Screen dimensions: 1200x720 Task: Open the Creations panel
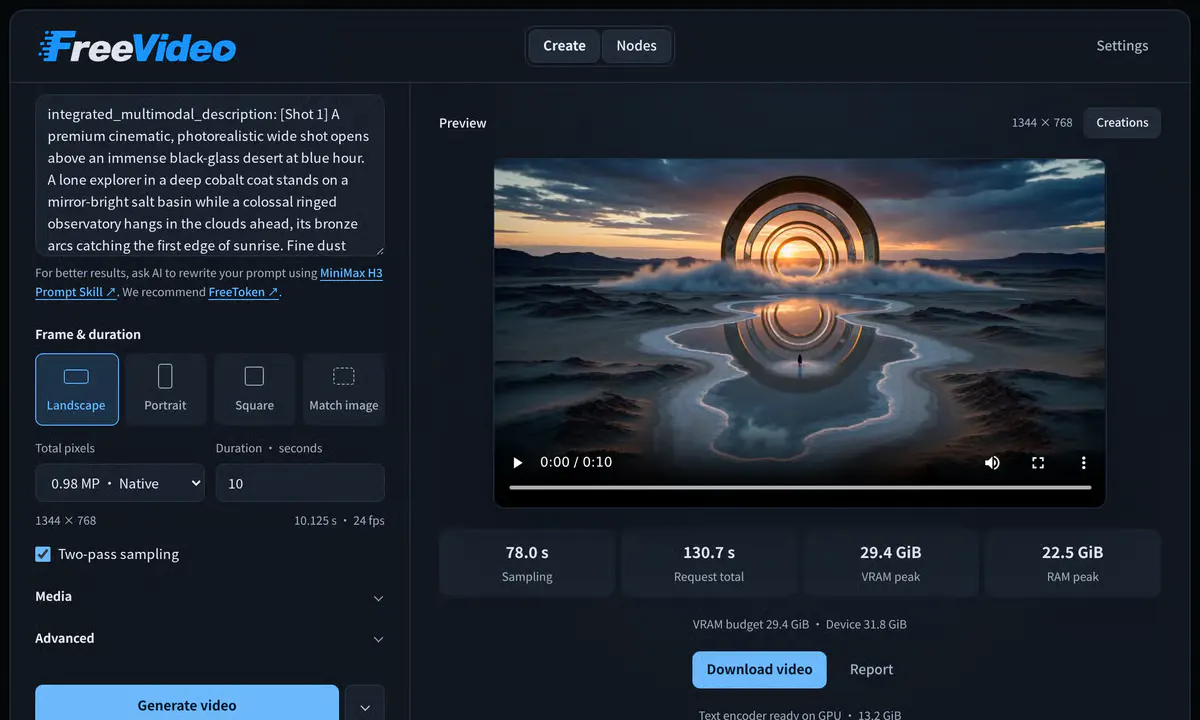(1122, 123)
